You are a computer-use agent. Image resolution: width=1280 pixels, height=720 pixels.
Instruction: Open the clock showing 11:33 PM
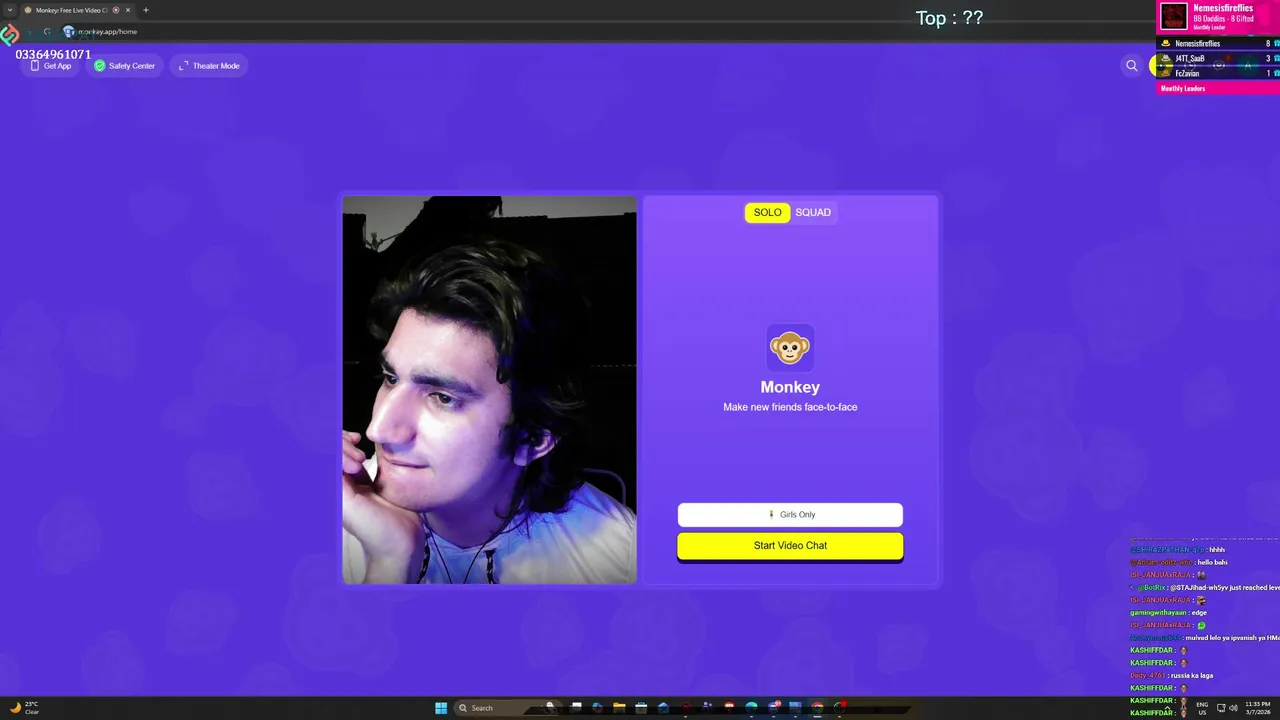[1257, 708]
